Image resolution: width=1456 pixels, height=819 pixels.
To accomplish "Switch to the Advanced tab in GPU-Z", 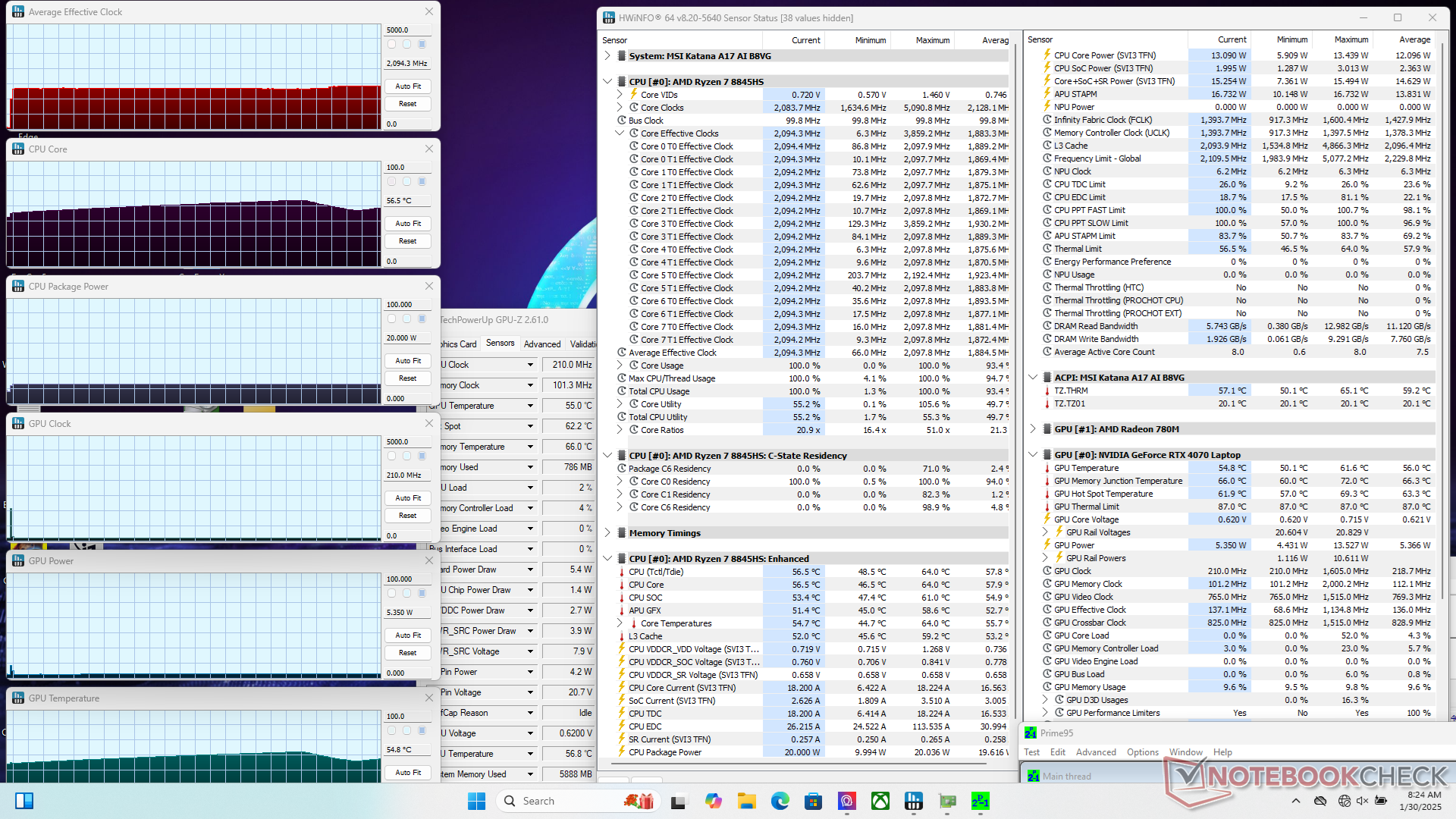I will tap(542, 344).
